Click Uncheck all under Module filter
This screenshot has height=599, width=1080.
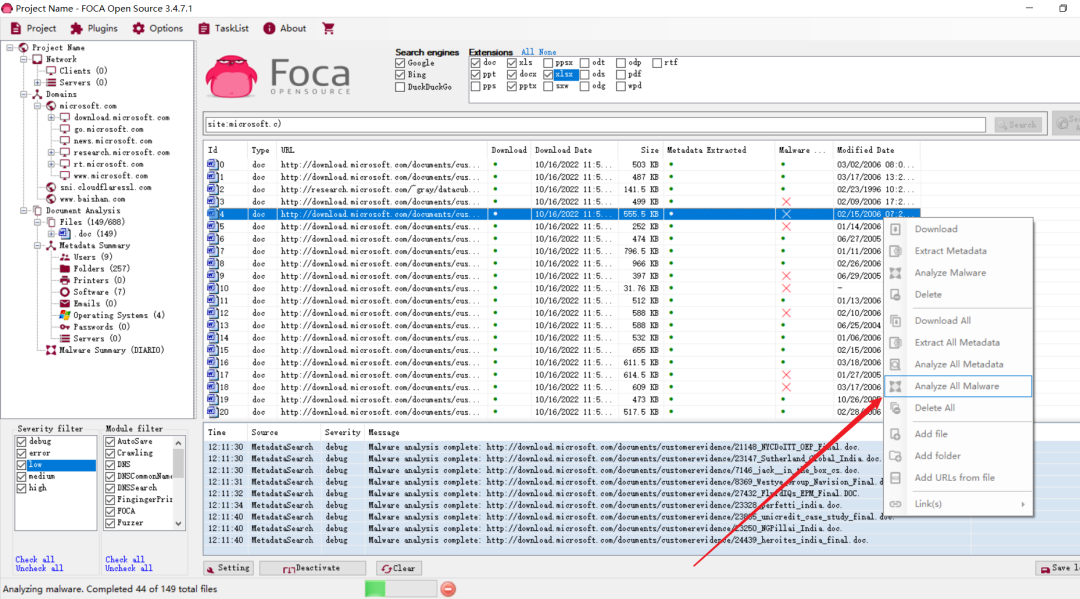point(129,568)
